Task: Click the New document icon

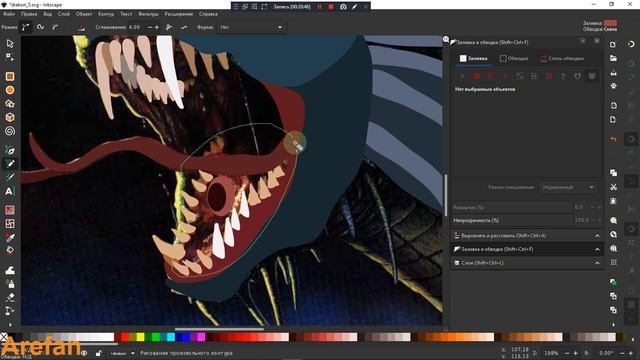Action: pos(613,44)
